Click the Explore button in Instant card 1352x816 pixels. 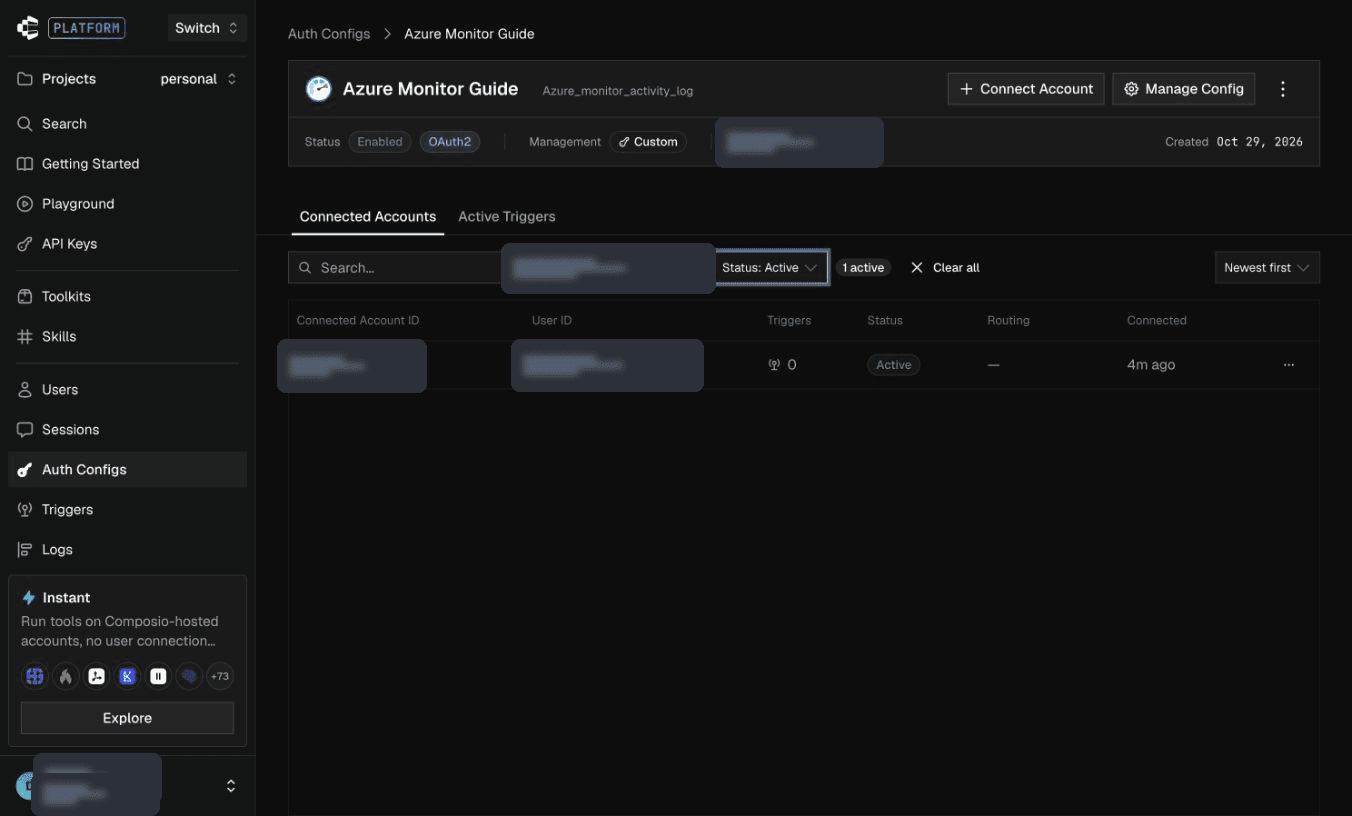[x=127, y=718]
